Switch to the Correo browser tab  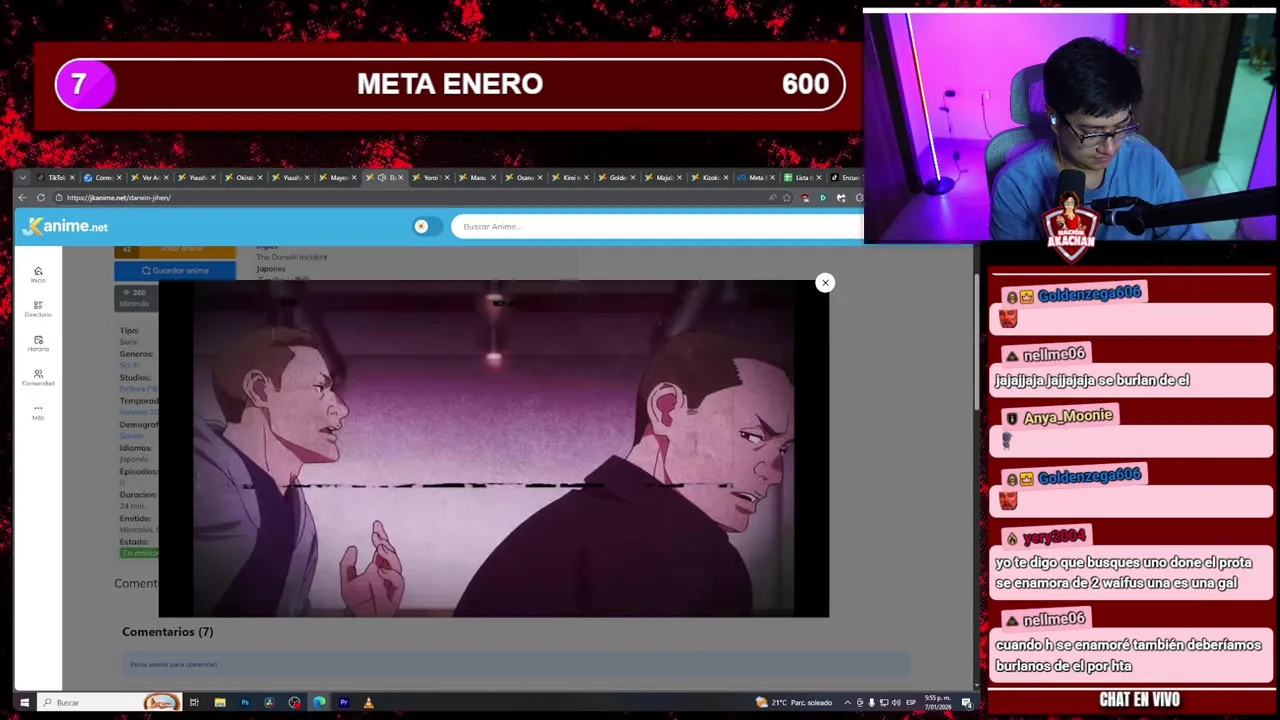click(103, 177)
